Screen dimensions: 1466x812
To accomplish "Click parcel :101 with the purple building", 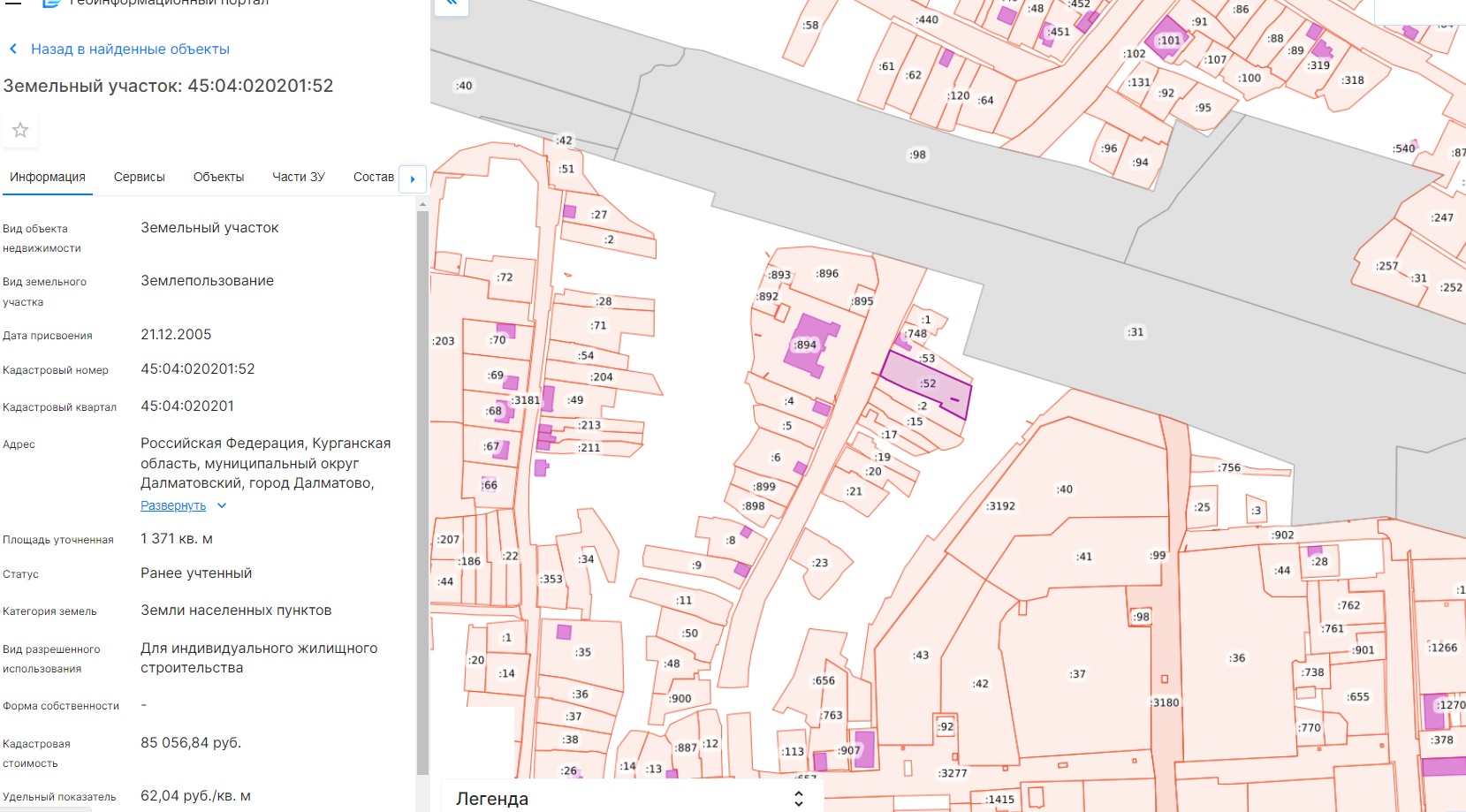I will (1168, 40).
